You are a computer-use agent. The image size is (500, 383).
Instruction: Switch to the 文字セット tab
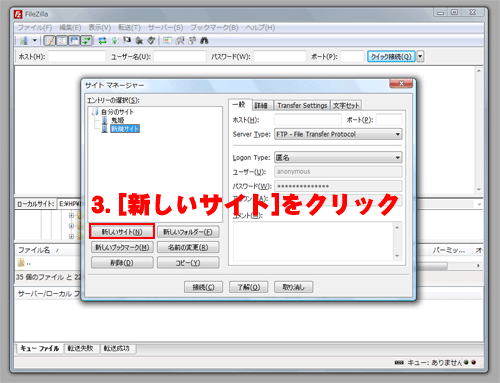point(346,106)
